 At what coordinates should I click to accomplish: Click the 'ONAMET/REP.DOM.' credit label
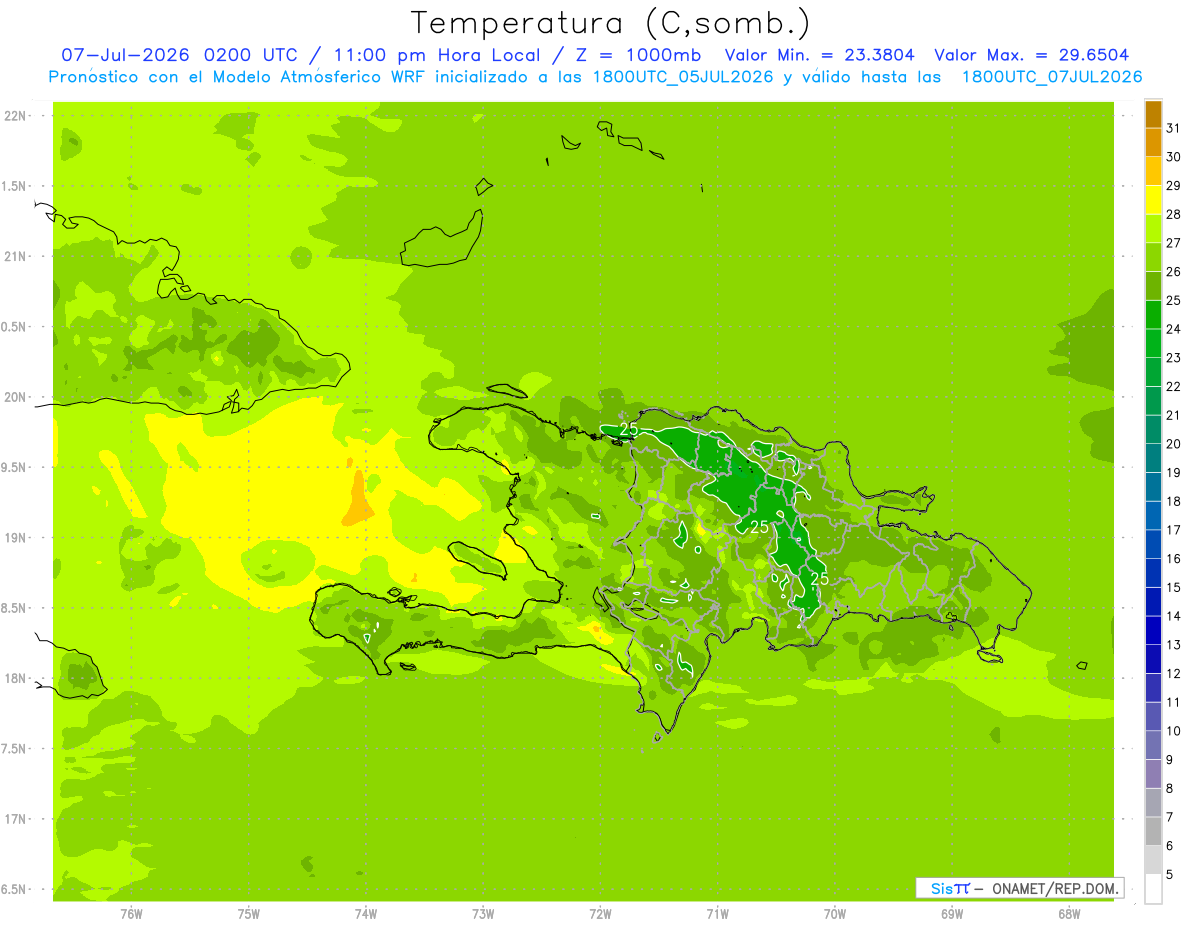click(1054, 888)
